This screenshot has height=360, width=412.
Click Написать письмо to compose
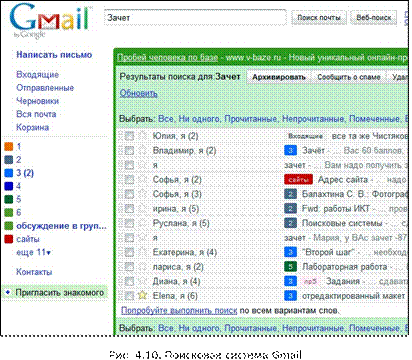click(x=54, y=55)
